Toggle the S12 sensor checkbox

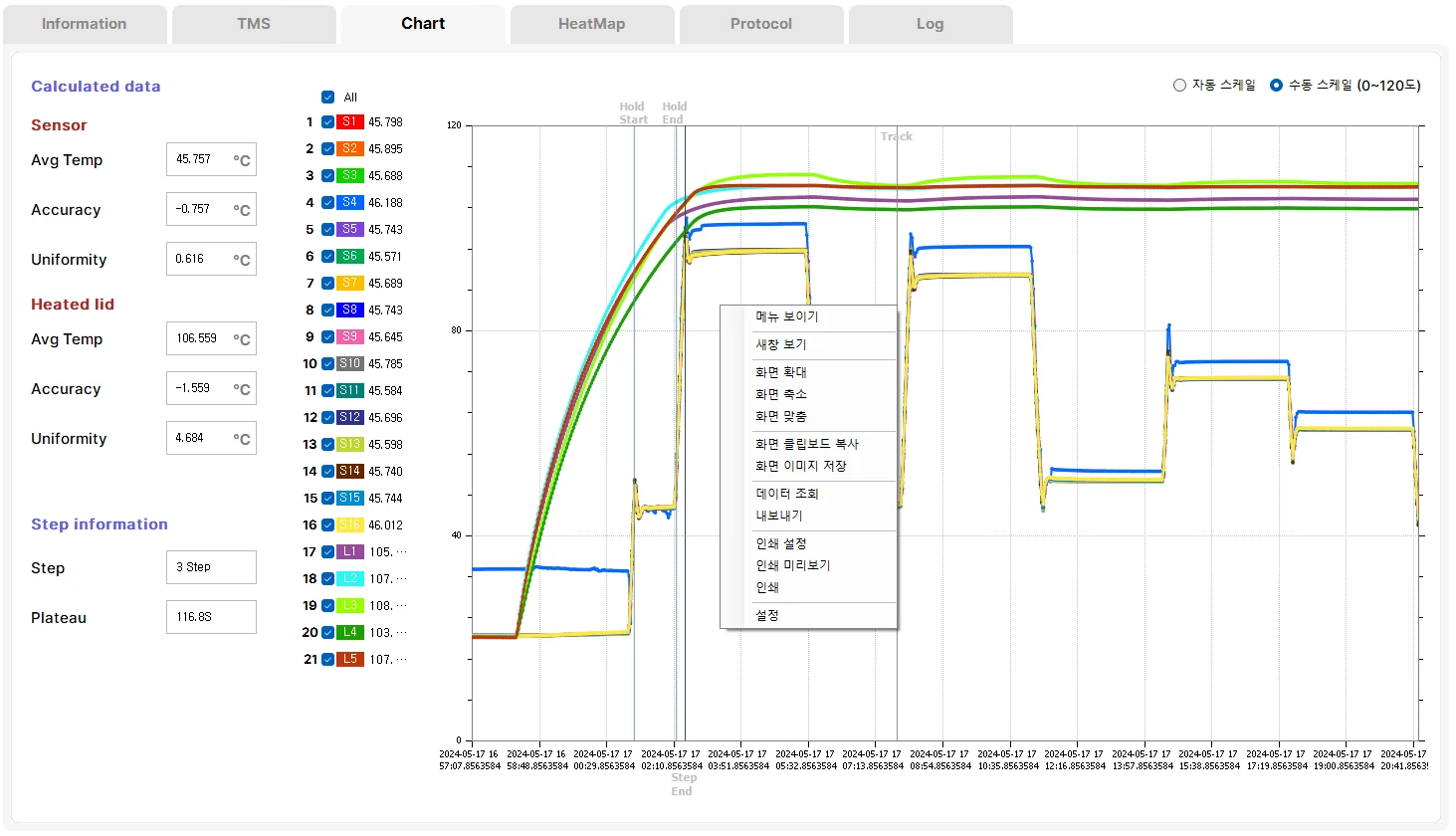pos(327,418)
